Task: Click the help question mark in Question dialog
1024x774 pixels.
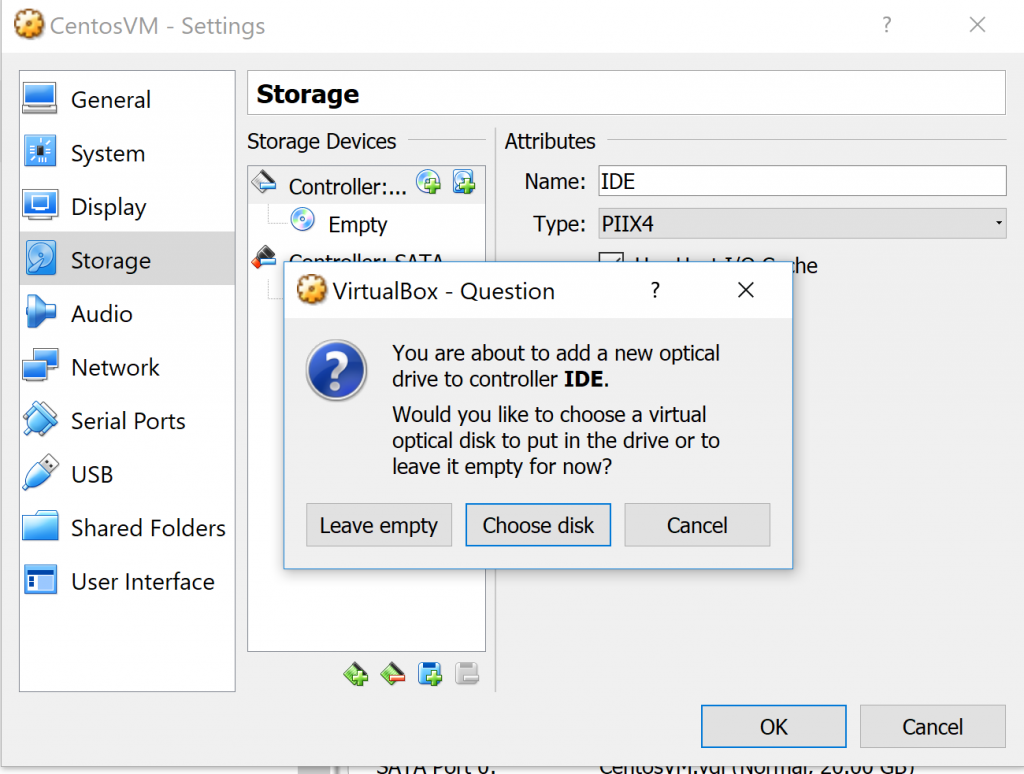Action: (655, 290)
